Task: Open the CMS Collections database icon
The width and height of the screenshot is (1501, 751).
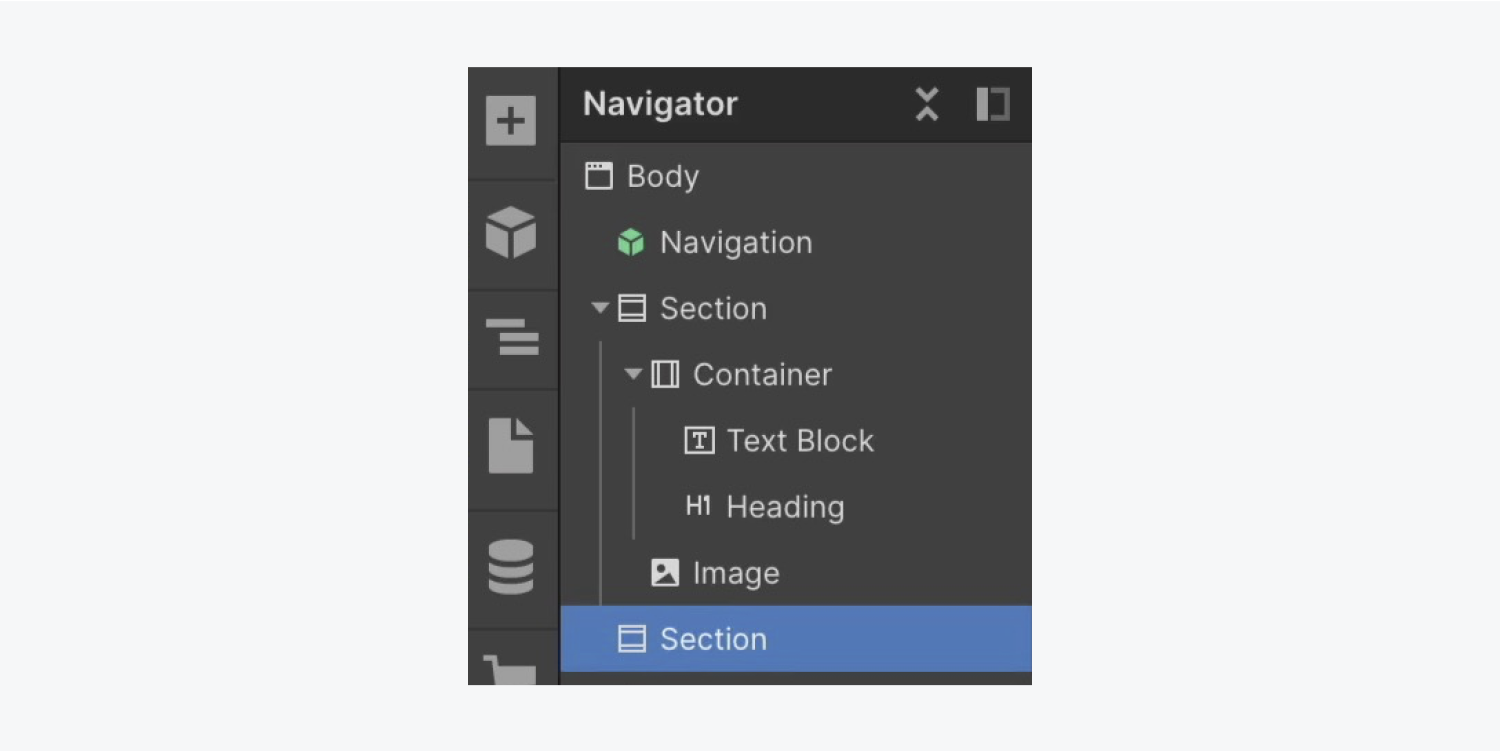Action: [511, 567]
